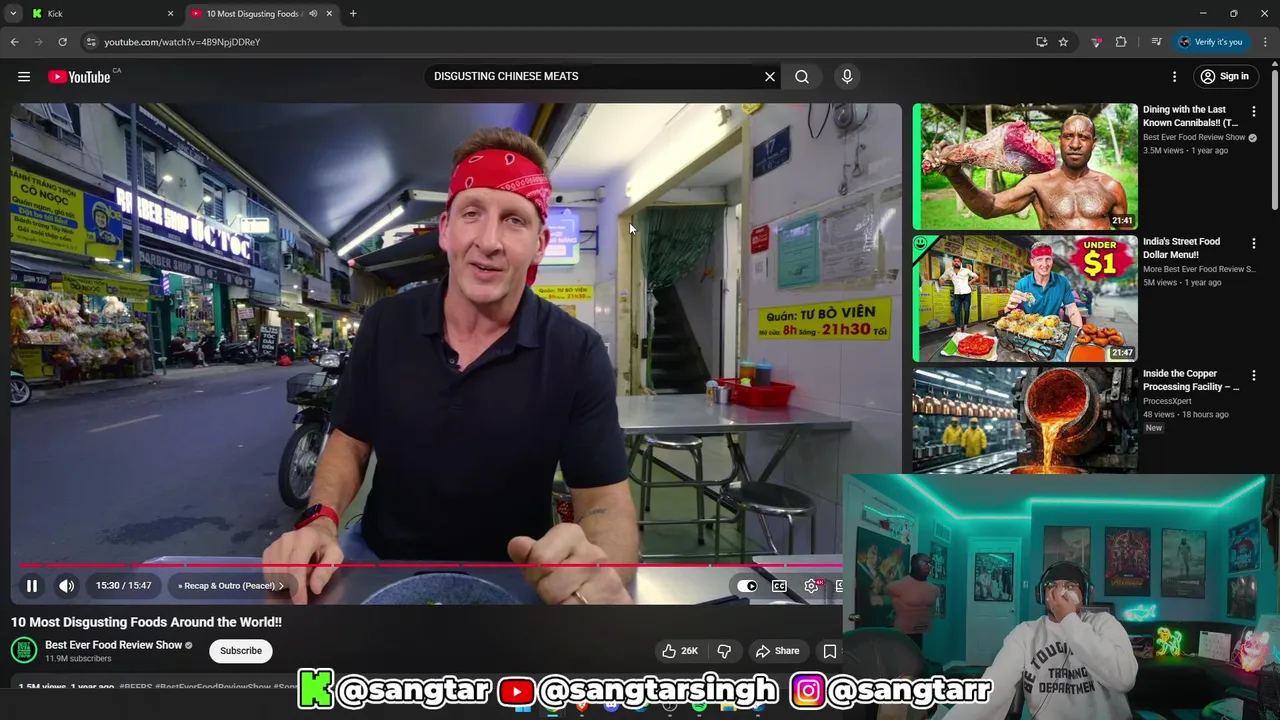
Task: Click the Verify it's you profile button
Action: (x=1210, y=42)
